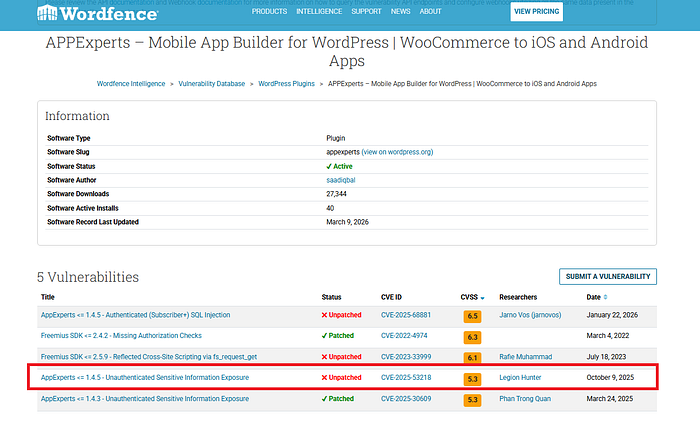Click the 5 Vulnerabilities heading
700x435 pixels.
click(88, 277)
